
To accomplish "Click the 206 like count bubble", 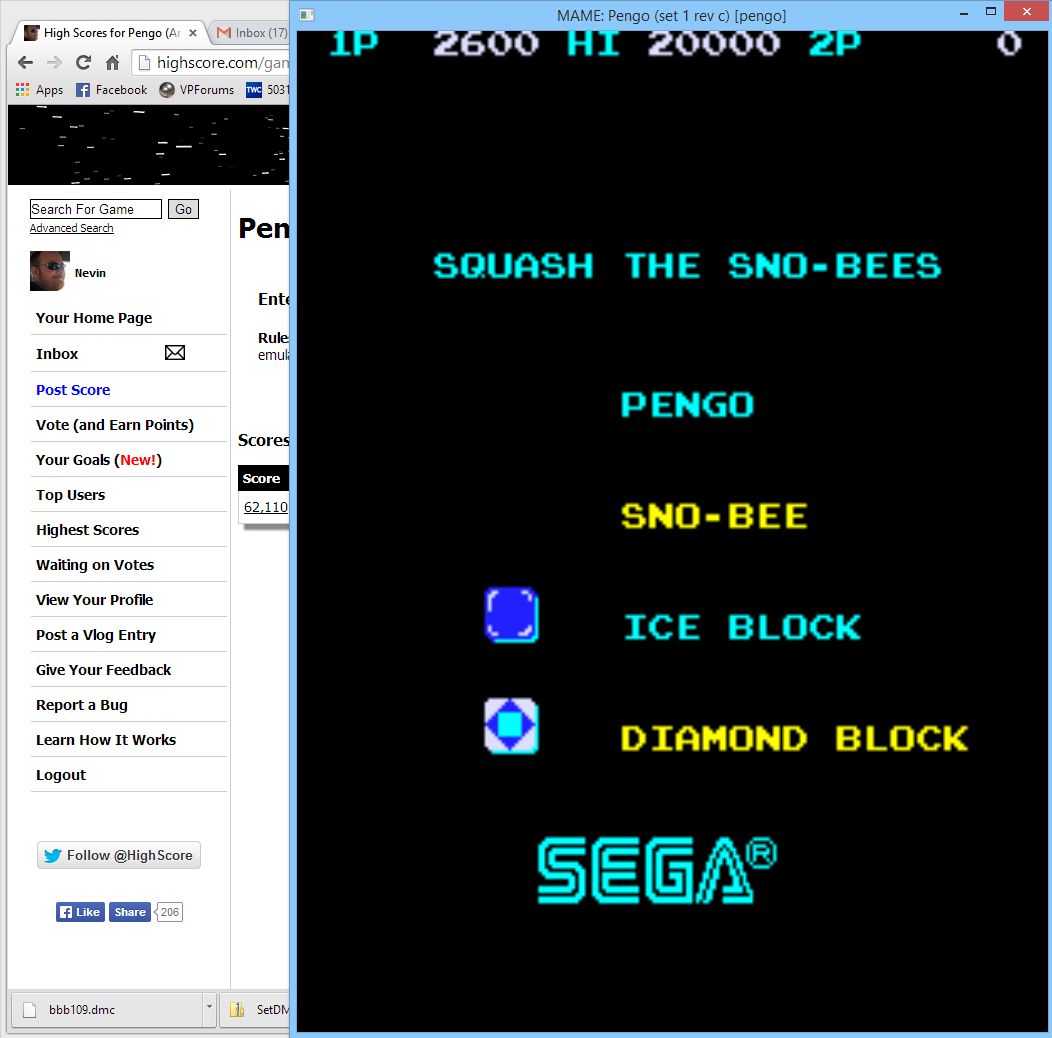I will click(x=169, y=912).
